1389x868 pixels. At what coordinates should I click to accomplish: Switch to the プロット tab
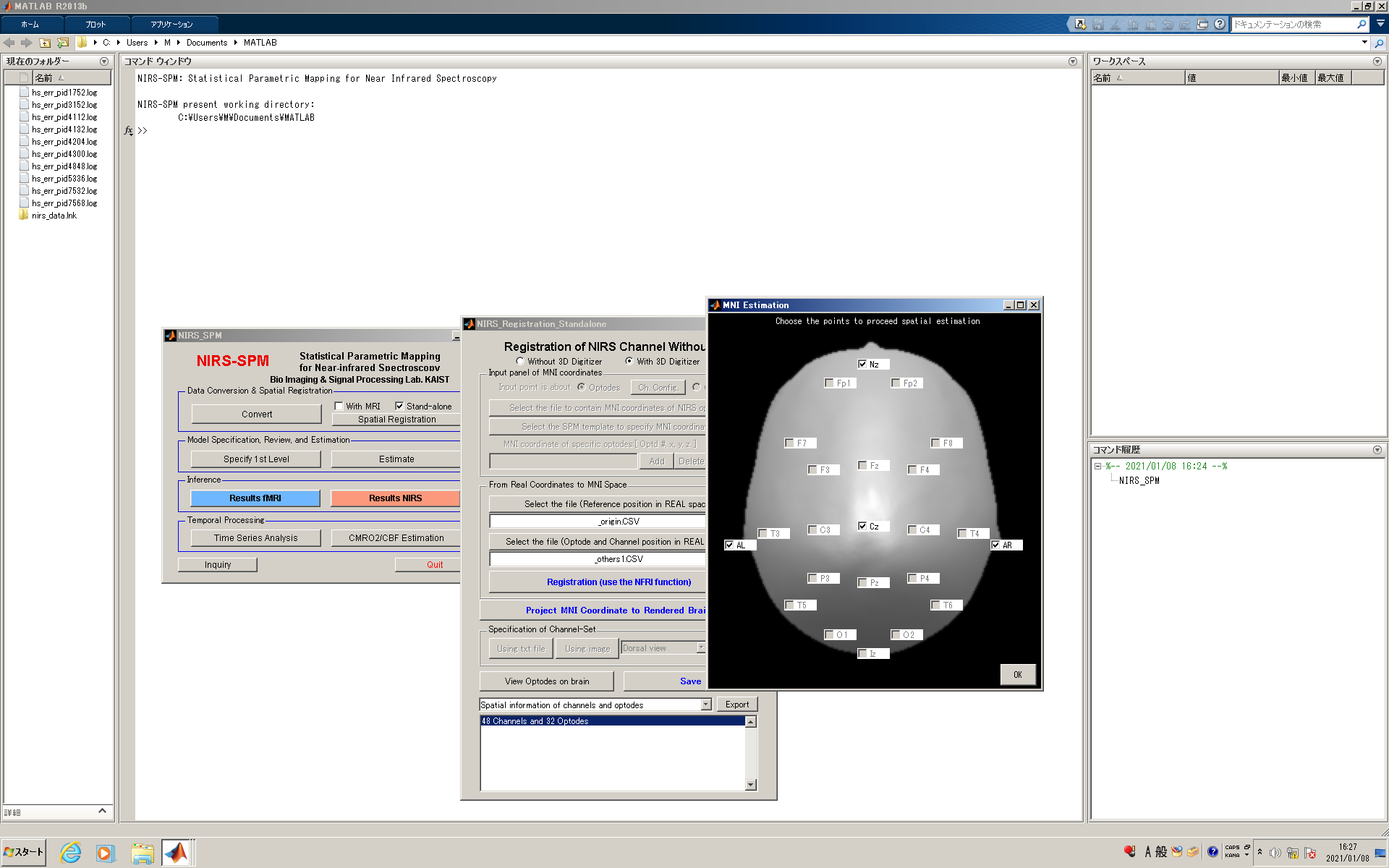pos(95,24)
